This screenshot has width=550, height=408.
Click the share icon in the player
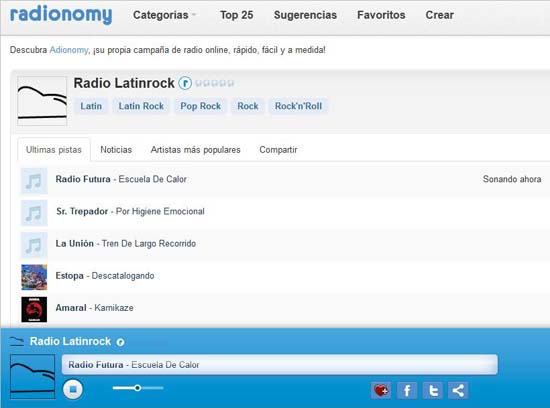click(x=458, y=390)
